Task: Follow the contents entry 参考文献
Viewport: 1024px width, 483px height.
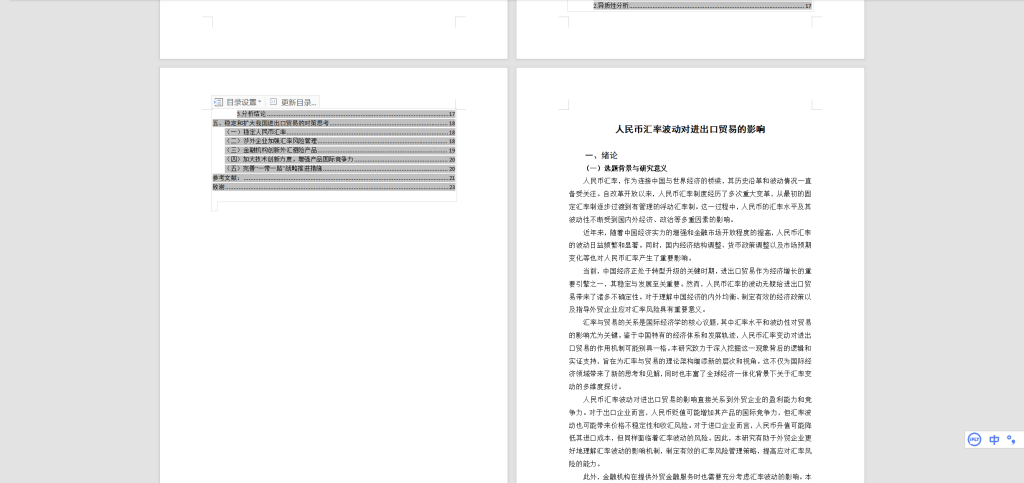Action: [334, 178]
